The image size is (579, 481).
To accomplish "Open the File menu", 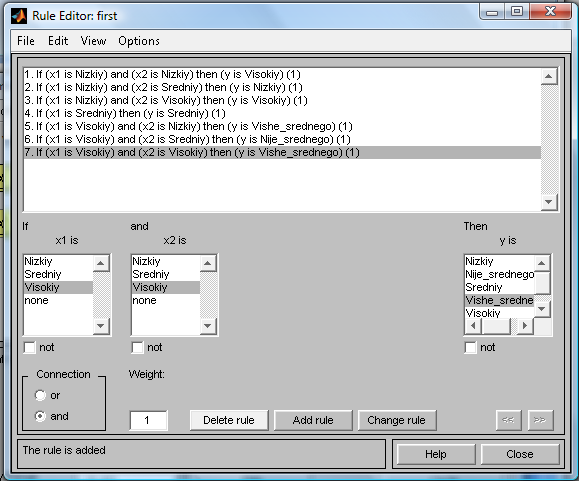I will tap(26, 41).
